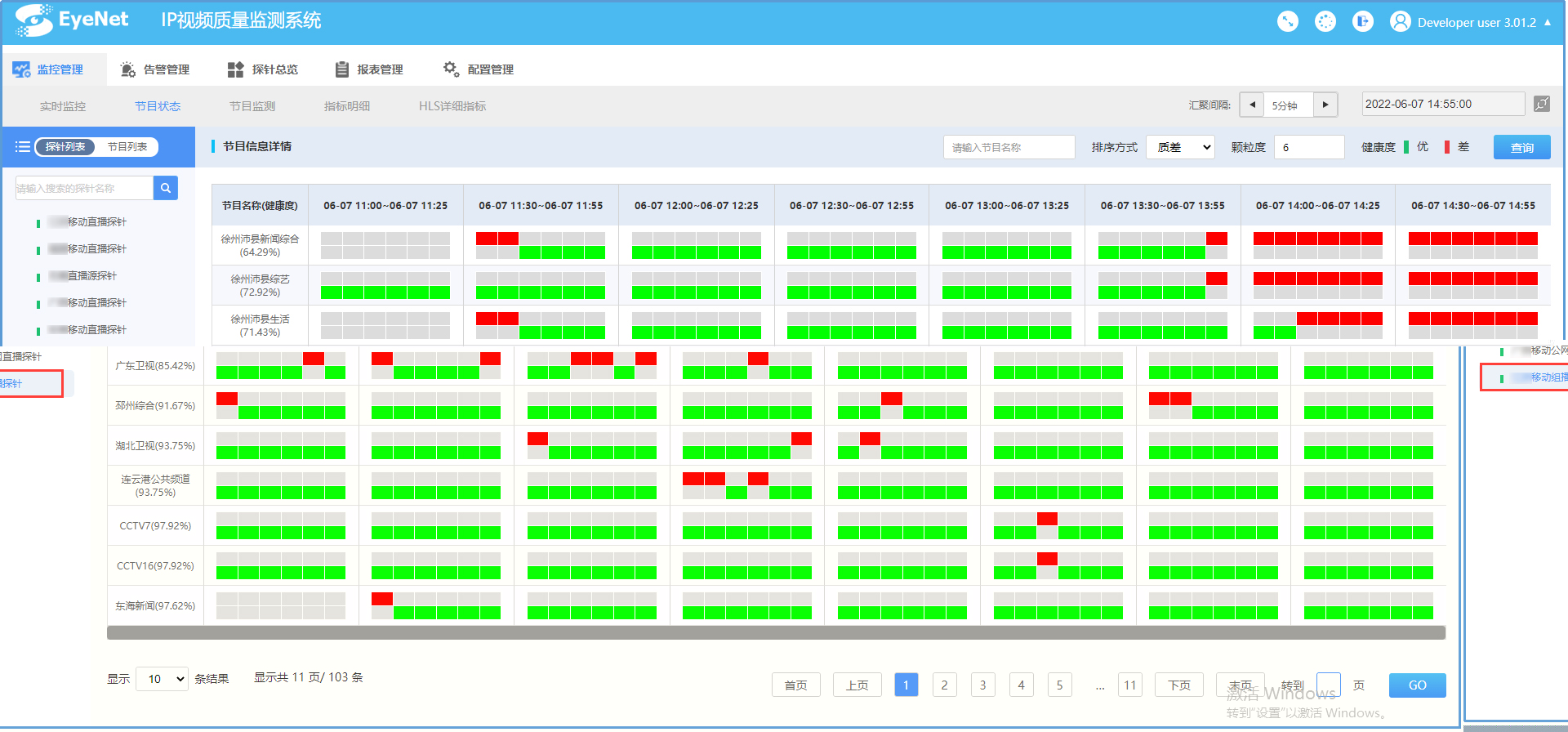This screenshot has width=1568, height=732.
Task: Click the 颗粒度 input field
Action: coord(1308,147)
